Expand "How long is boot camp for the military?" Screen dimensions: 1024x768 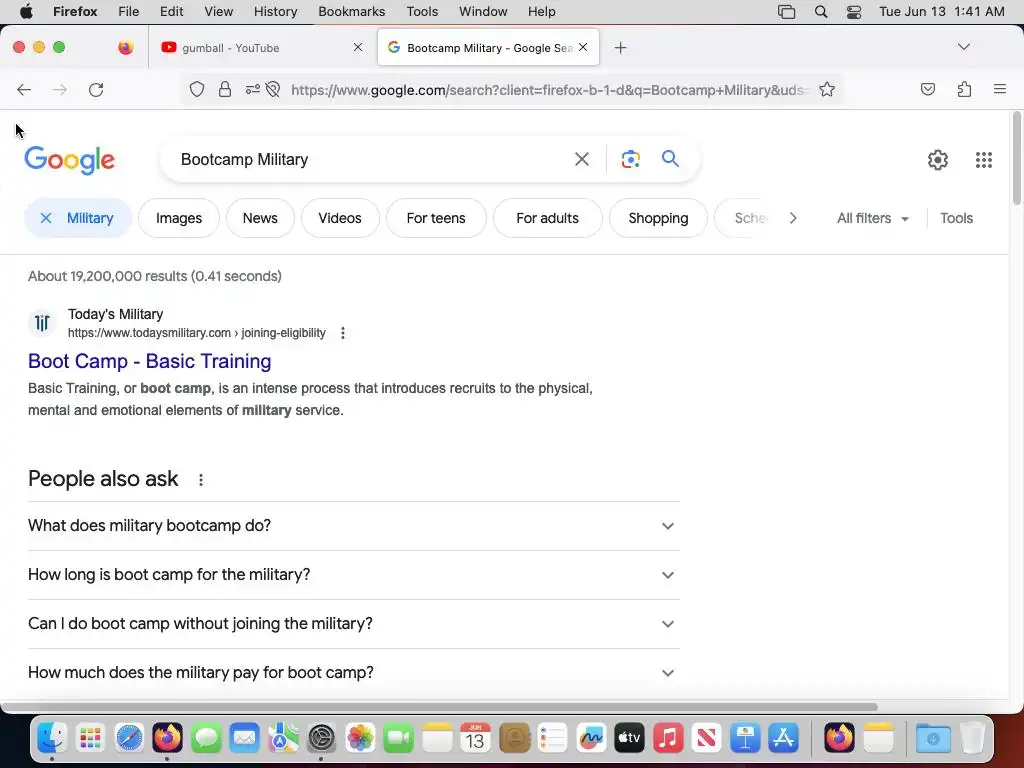tap(354, 575)
